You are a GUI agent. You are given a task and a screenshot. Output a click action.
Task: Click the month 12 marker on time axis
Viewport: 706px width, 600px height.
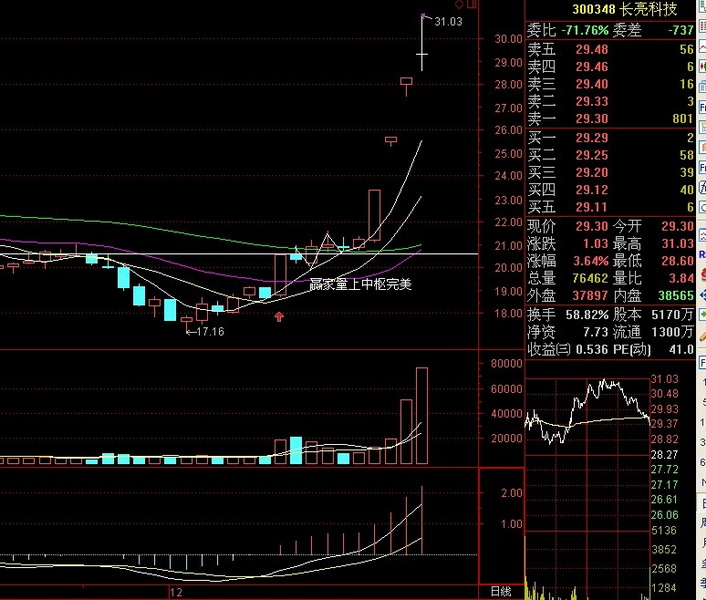168,592
